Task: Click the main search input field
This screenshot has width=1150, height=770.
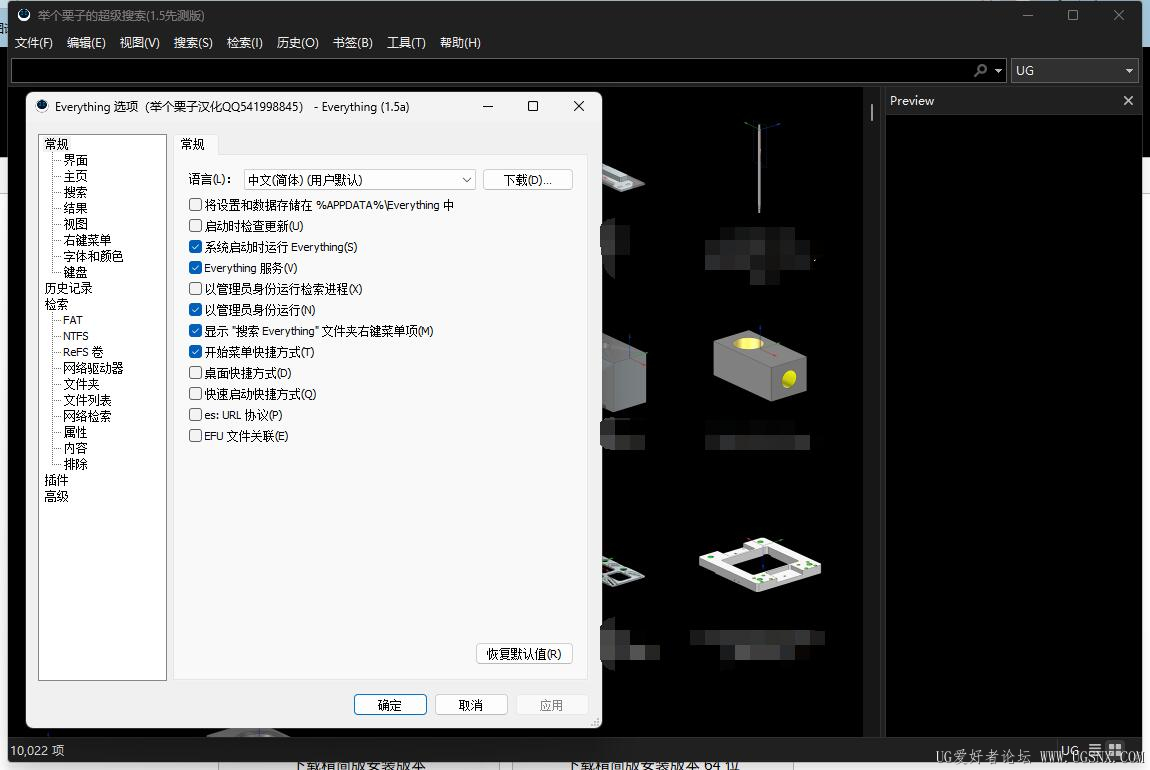Action: (x=491, y=70)
